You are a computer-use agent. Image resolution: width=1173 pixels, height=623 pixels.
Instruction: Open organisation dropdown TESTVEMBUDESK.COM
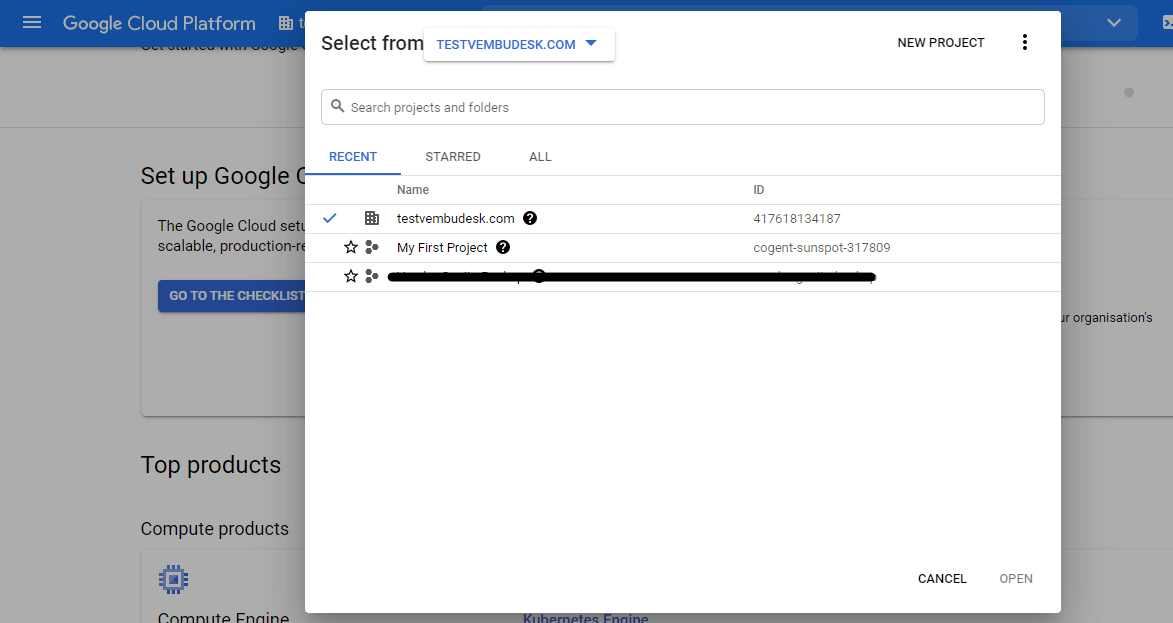pos(519,44)
